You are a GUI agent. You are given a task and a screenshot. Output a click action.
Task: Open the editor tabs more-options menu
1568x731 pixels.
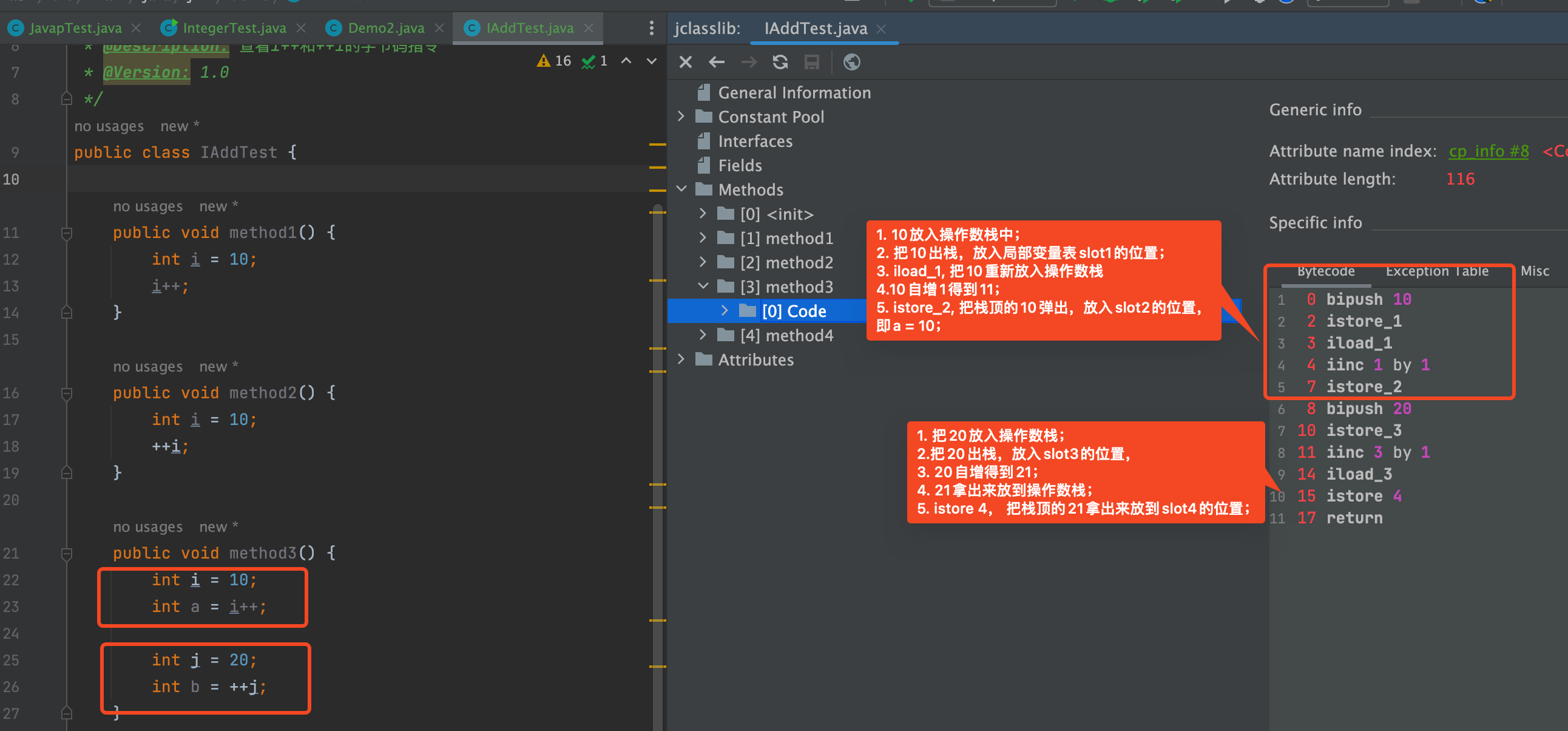[651, 28]
